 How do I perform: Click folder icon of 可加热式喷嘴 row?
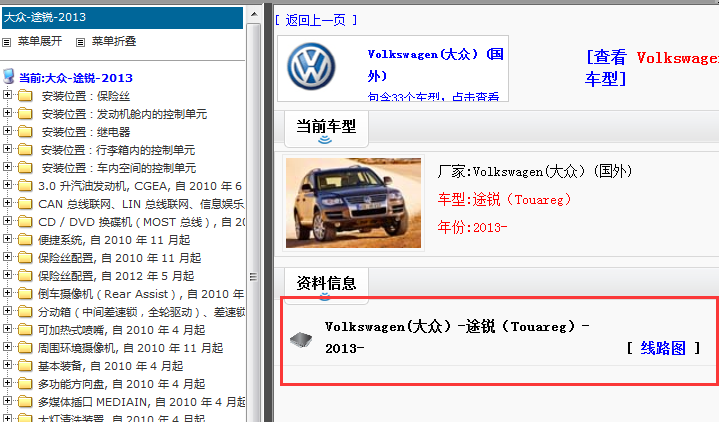click(25, 330)
